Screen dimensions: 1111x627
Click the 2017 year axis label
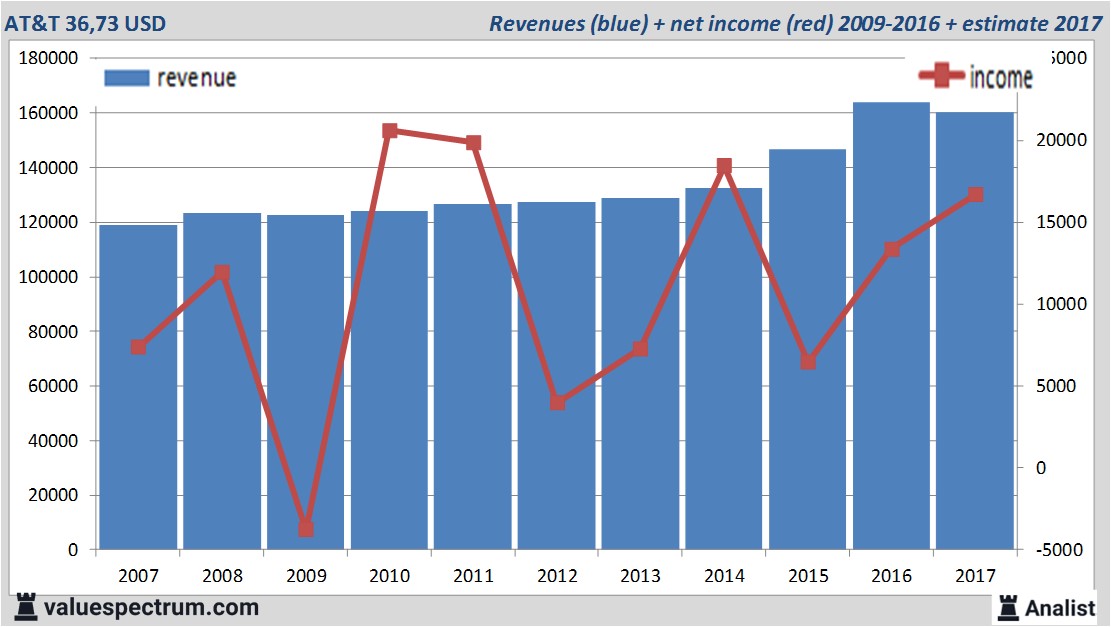tap(975, 575)
